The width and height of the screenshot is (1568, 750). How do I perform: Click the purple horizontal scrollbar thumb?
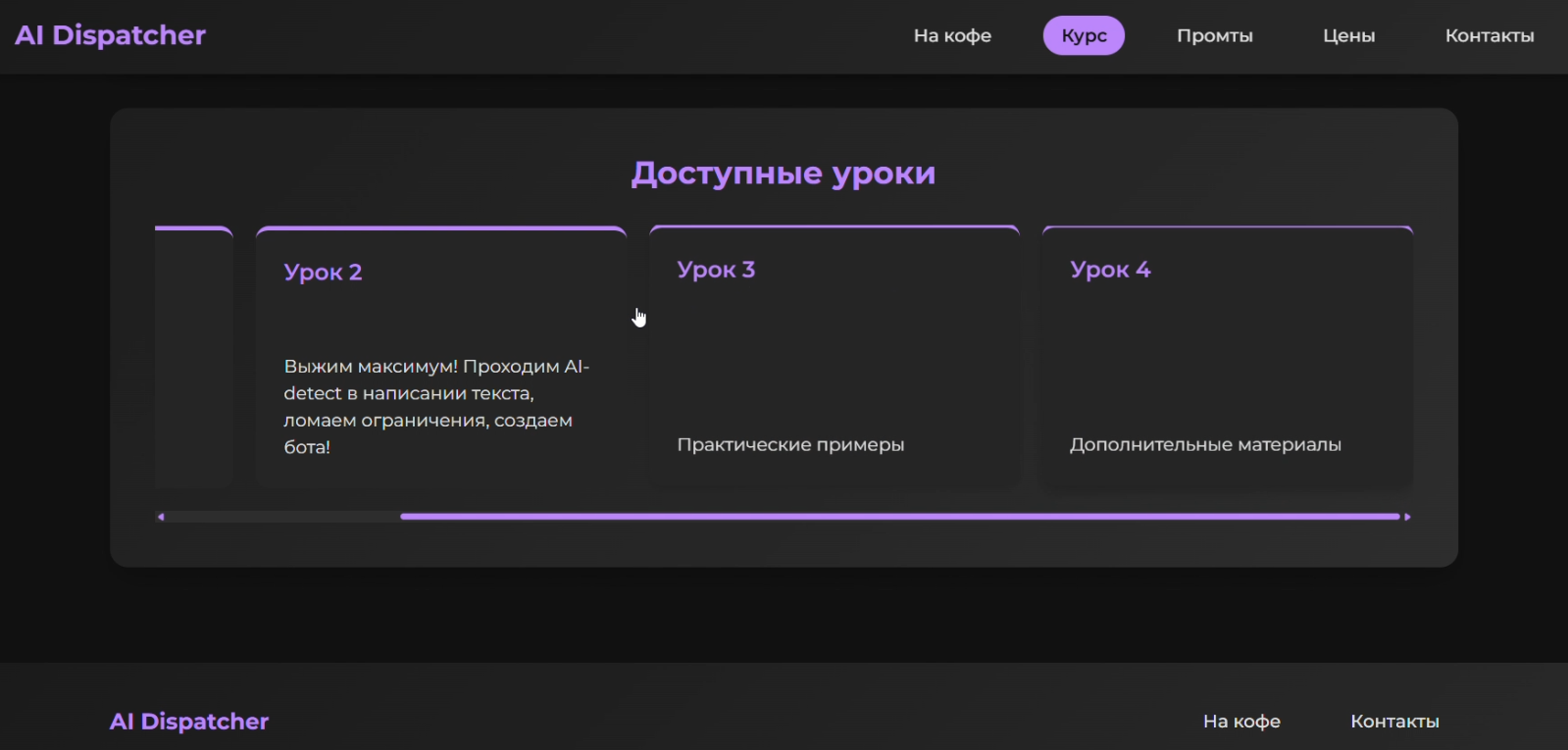[900, 517]
